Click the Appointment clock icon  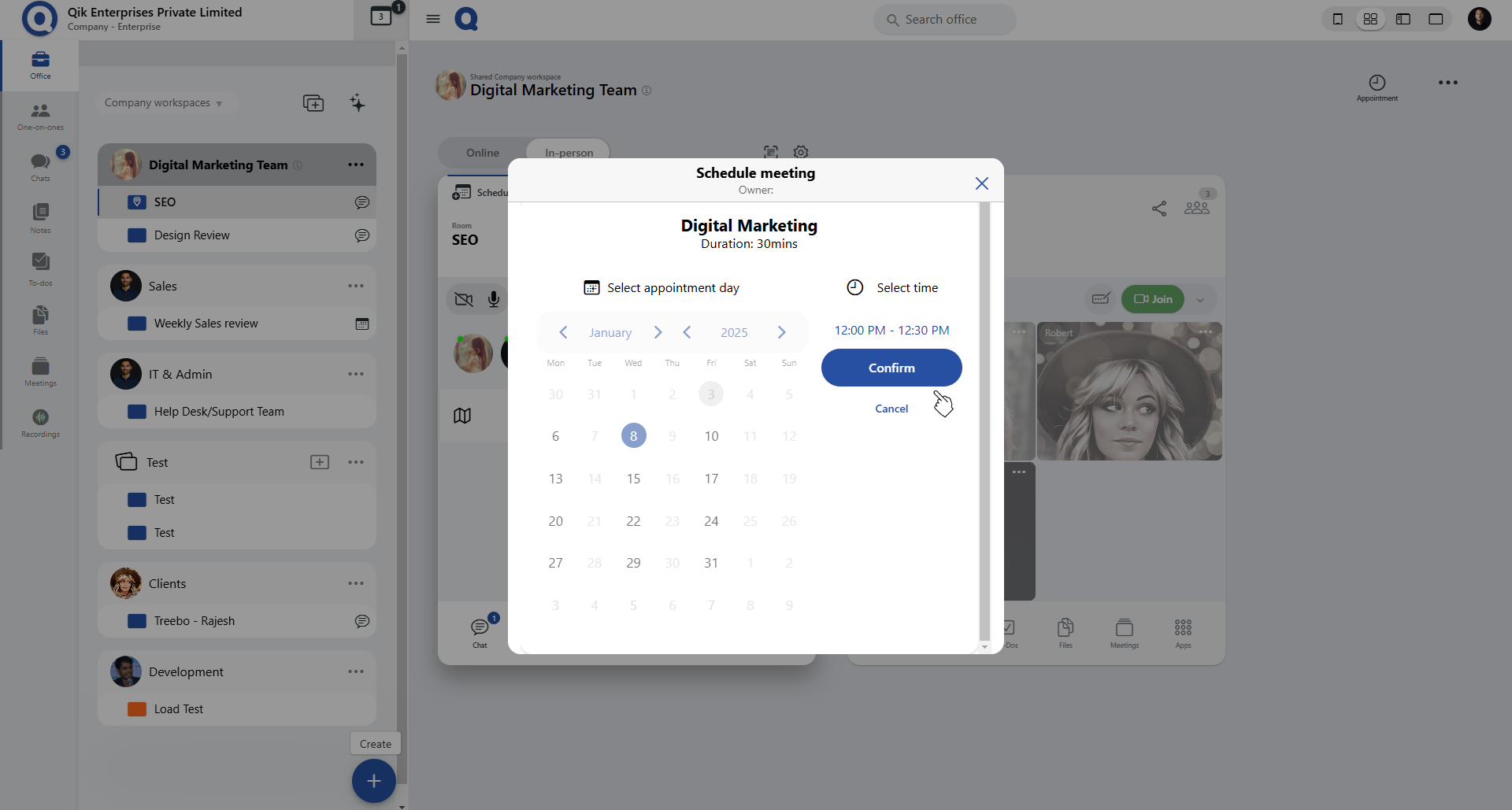pos(1377,83)
